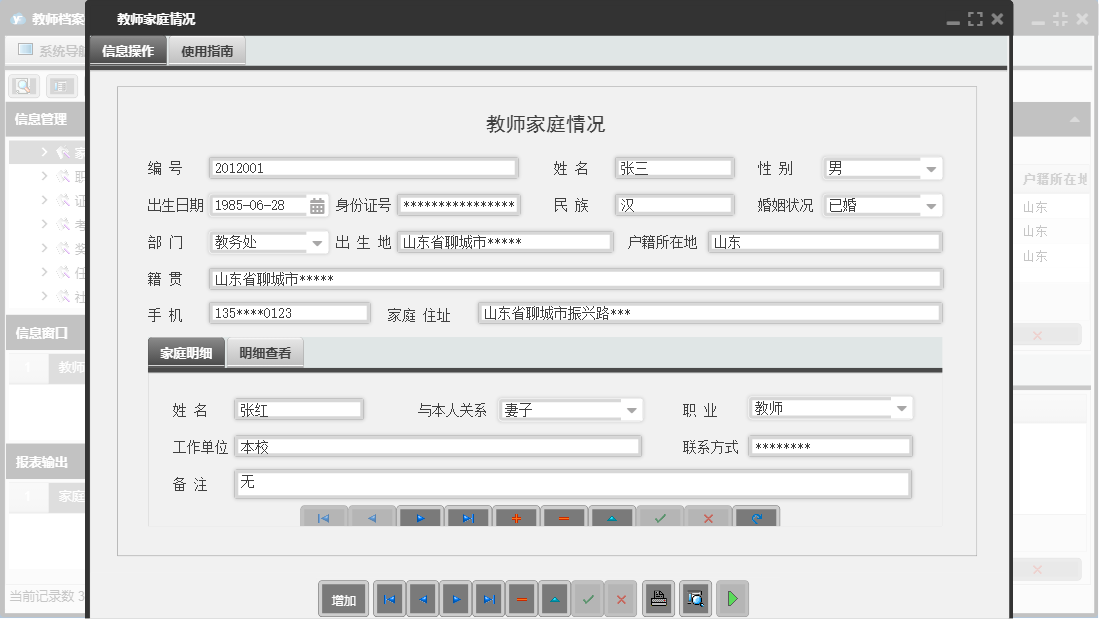Confirm changes with the green check icon
1099x625 pixels.
[660, 517]
